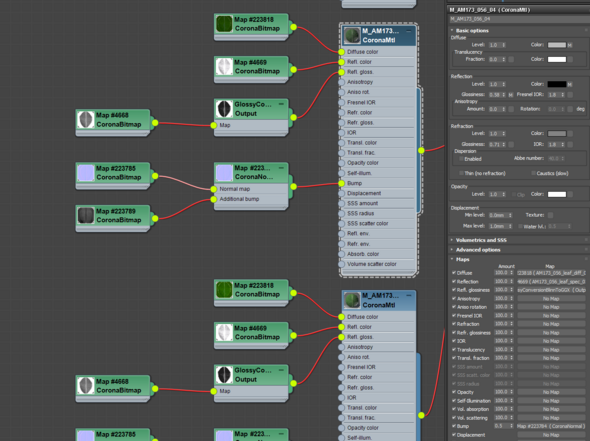Click the SSS scatter color socket

(x=341, y=224)
